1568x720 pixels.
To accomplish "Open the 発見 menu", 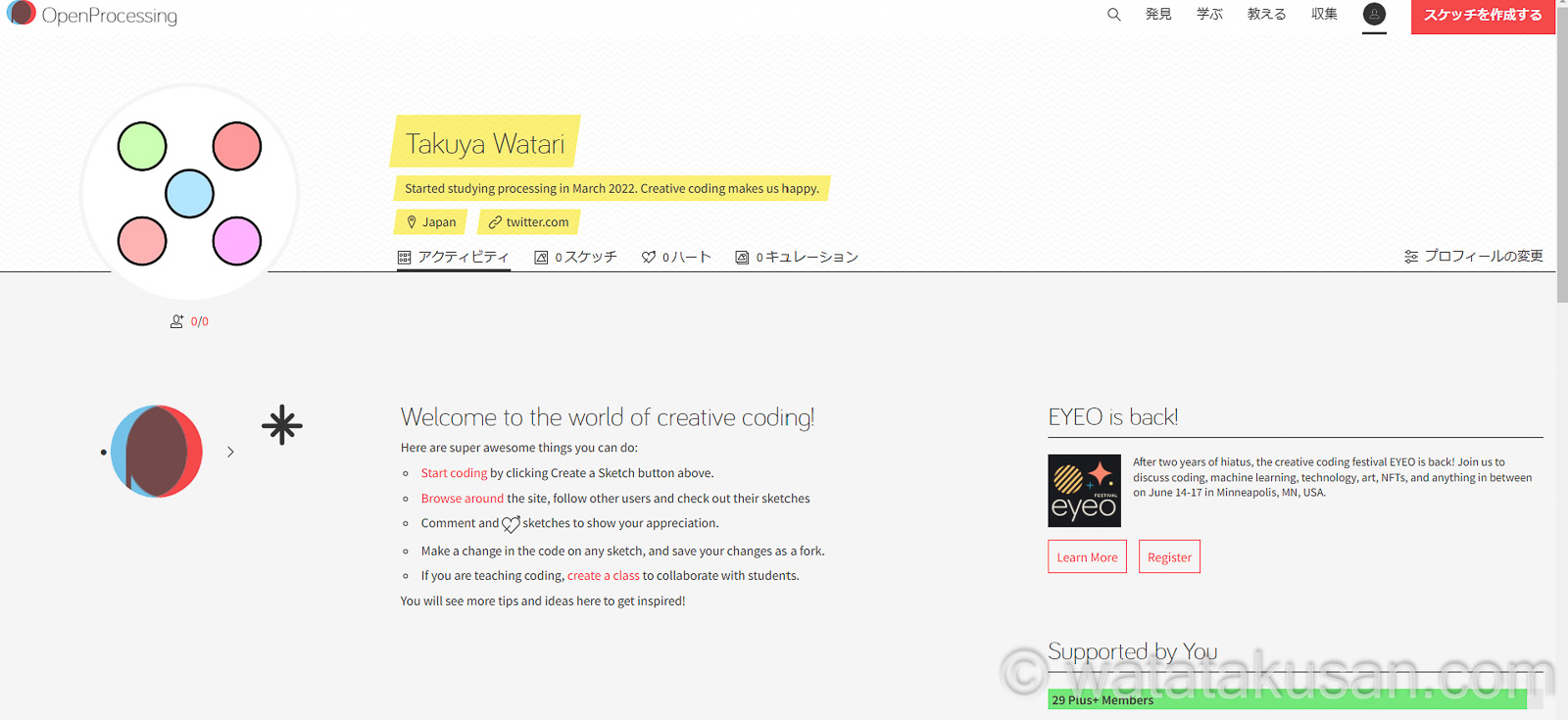I will (x=1158, y=15).
